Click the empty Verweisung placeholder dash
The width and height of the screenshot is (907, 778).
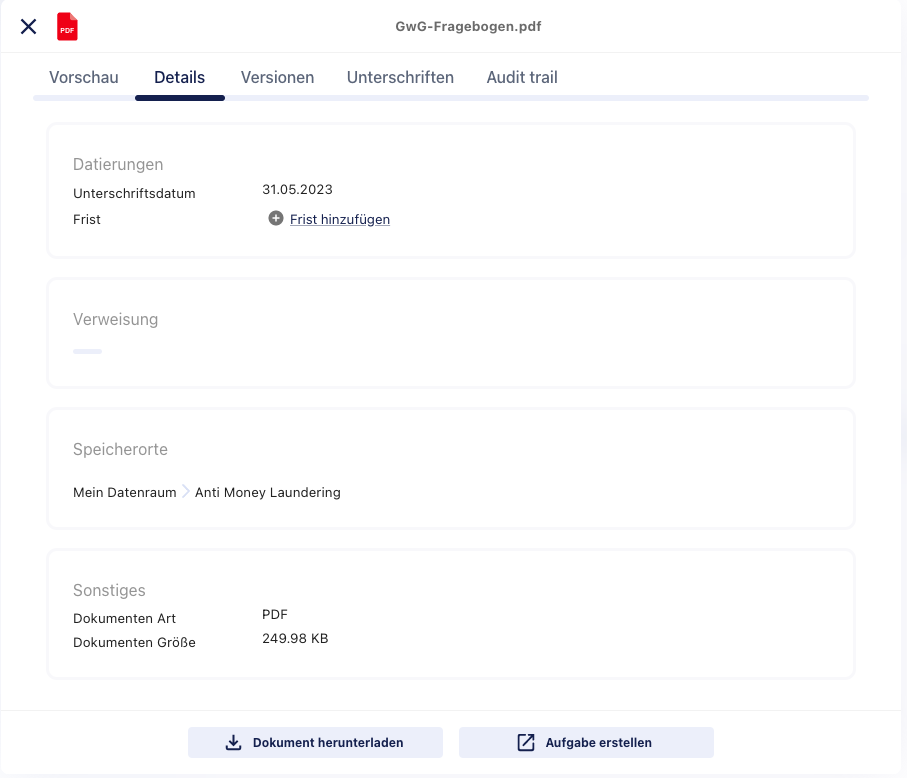(87, 351)
